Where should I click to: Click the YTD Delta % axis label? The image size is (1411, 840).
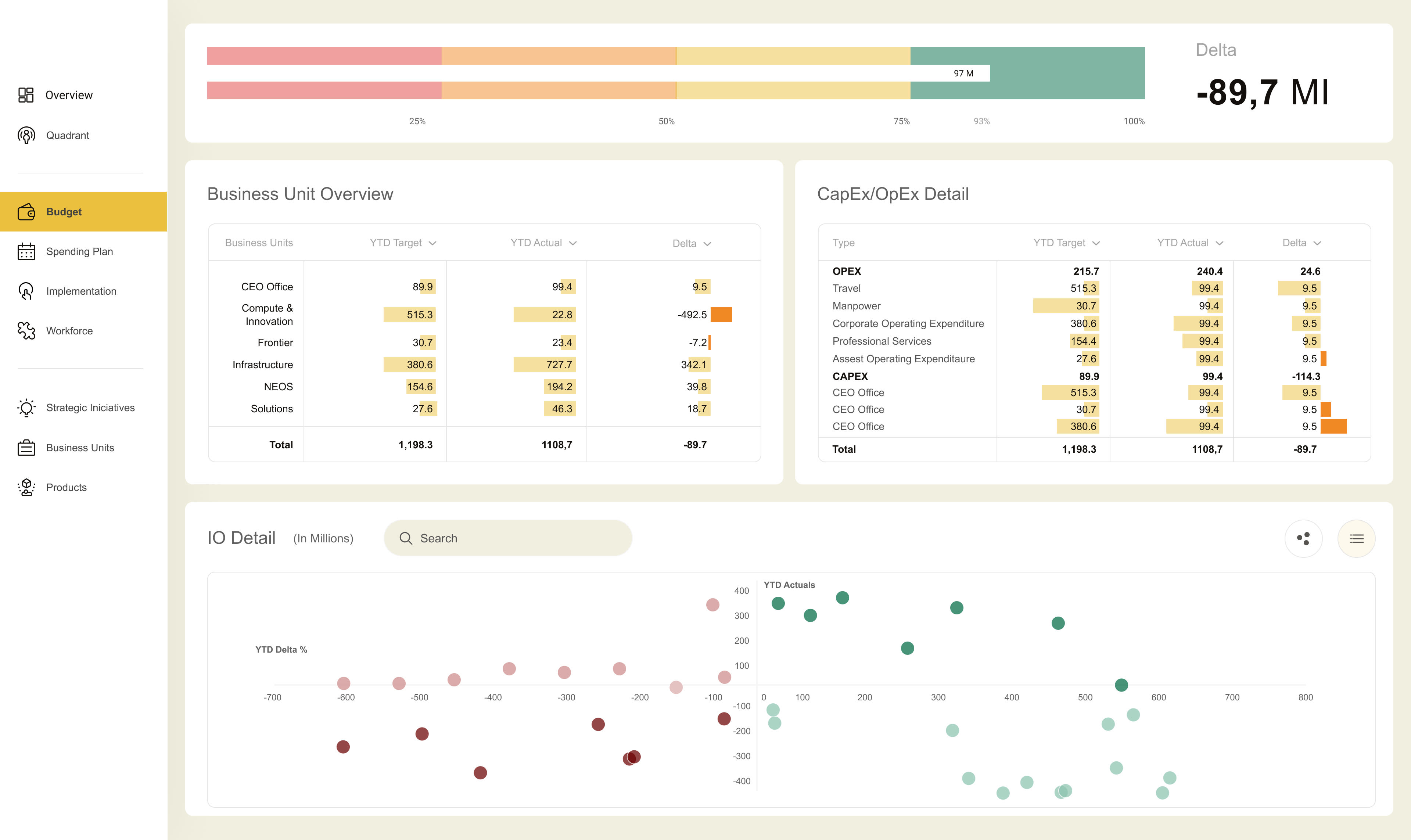click(281, 649)
